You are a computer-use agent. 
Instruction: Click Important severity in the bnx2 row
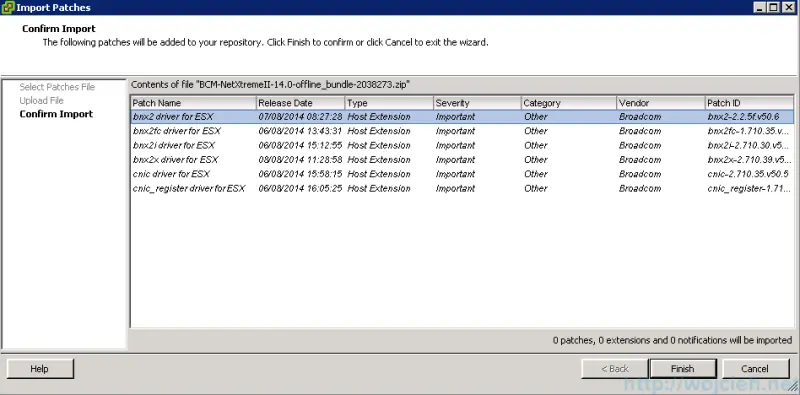[455, 117]
